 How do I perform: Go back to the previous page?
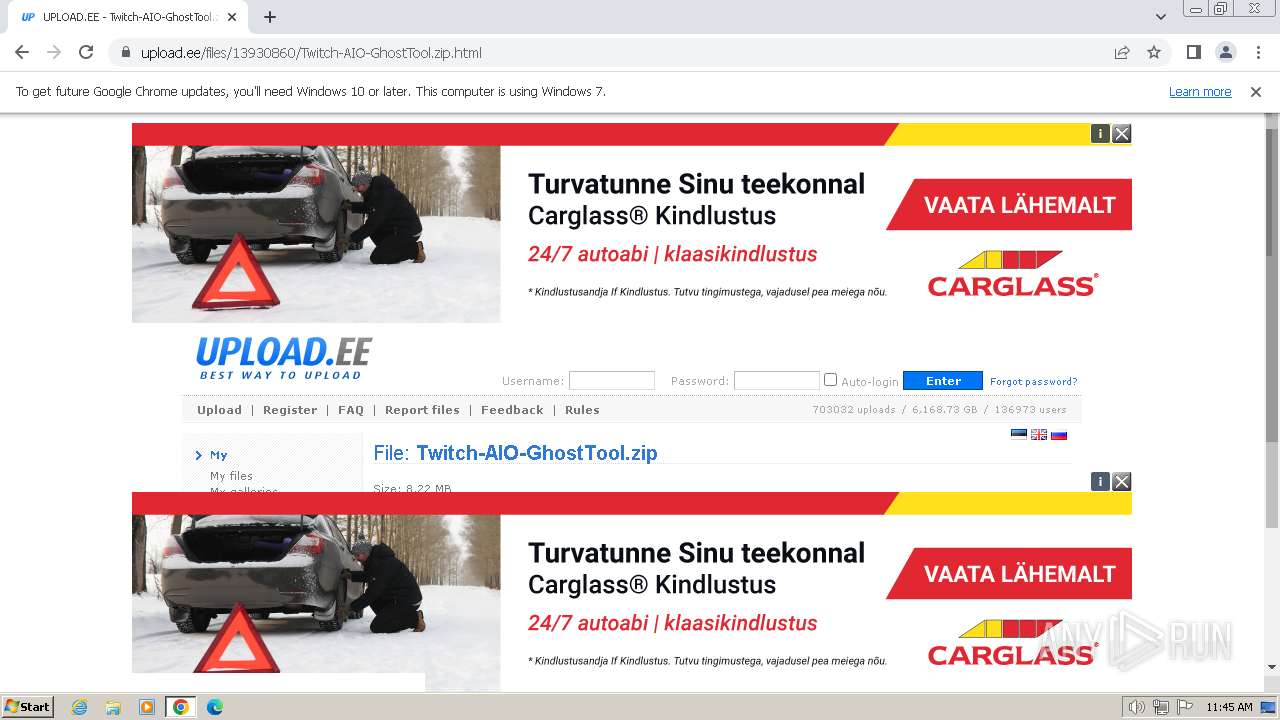(22, 52)
